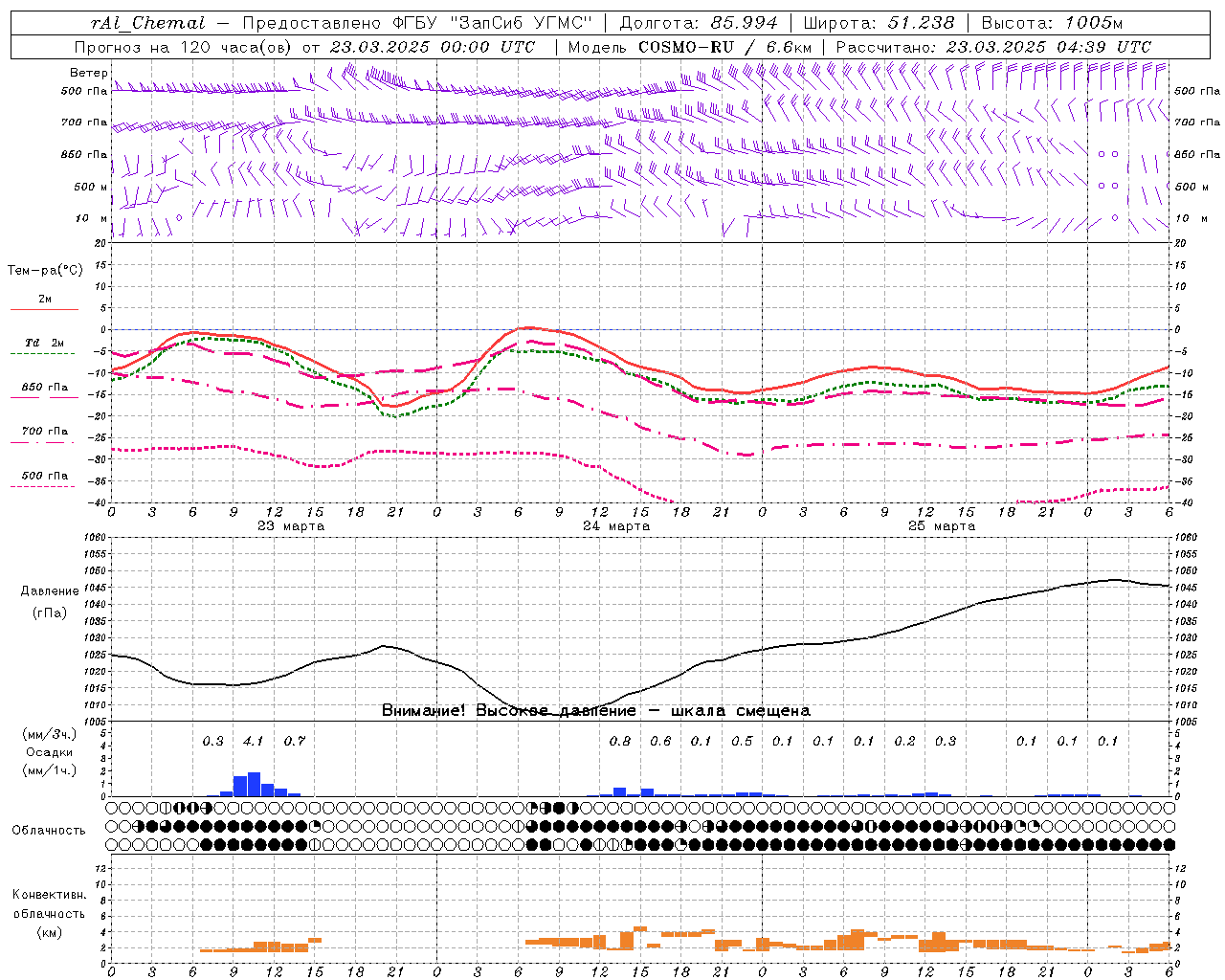Viewport: 1225px width, 980px height.
Task: Click the Td 2м legend entry
Action: (45, 343)
